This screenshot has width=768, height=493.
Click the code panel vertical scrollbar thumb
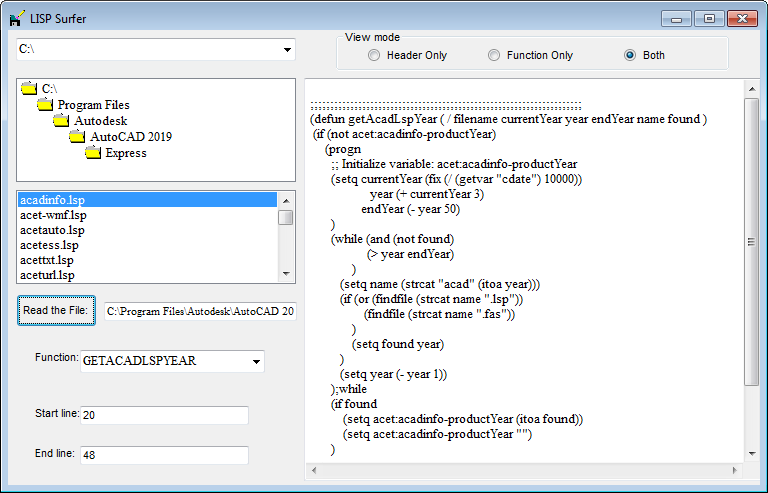pyautogui.click(x=751, y=242)
